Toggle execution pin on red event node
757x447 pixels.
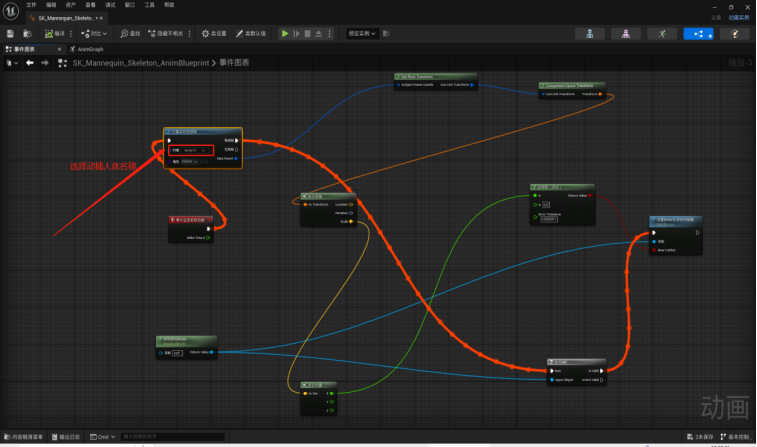(209, 229)
